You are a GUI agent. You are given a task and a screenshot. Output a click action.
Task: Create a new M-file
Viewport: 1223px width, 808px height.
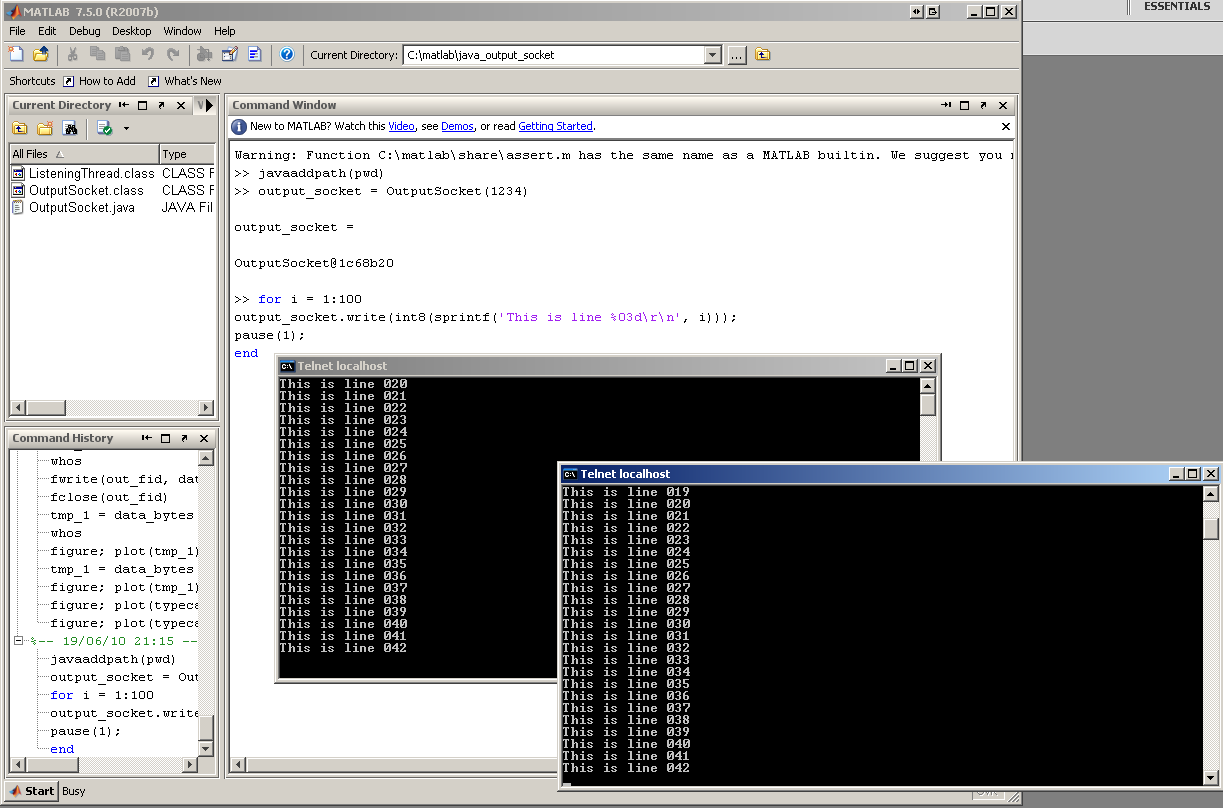[x=14, y=54]
